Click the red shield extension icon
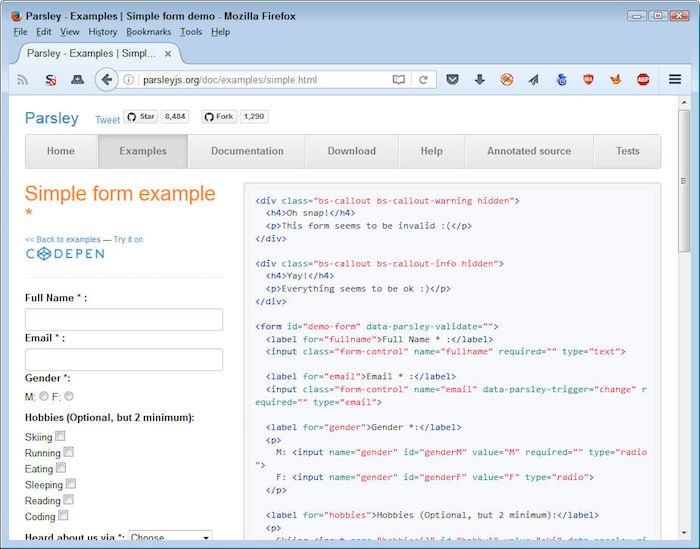This screenshot has height=549, width=700. pyautogui.click(x=588, y=80)
